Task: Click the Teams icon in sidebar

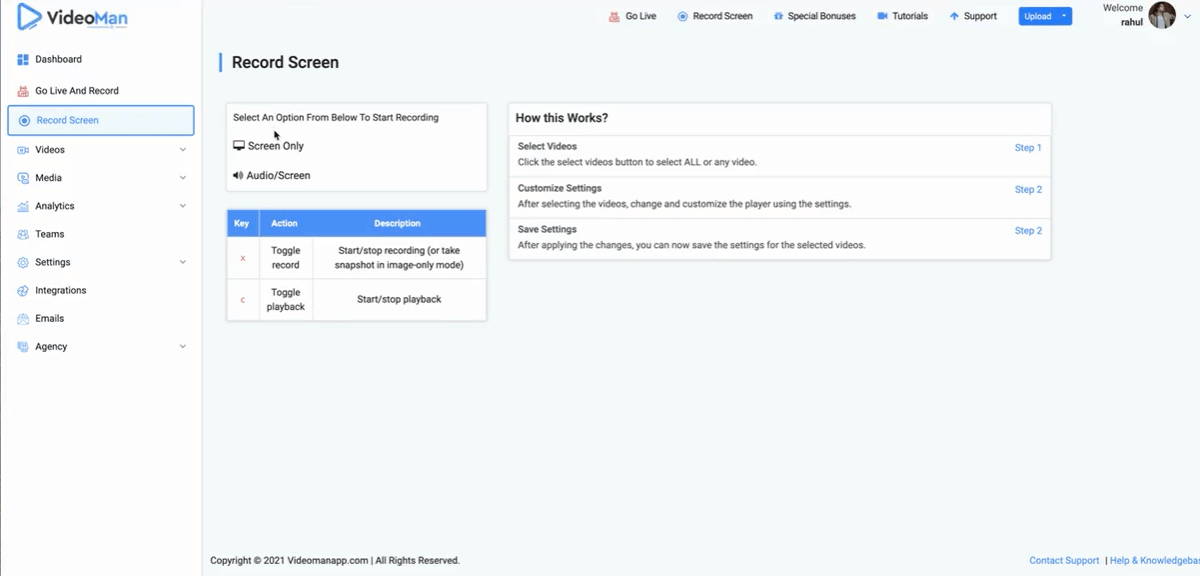Action: click(x=23, y=234)
